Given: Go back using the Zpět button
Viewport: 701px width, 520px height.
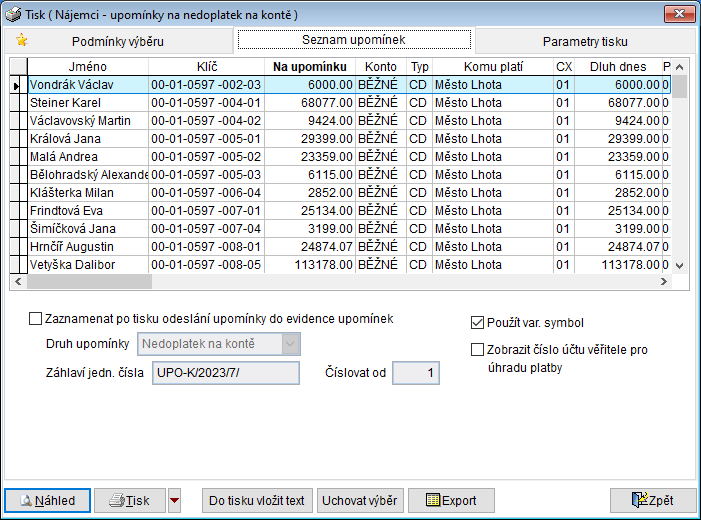Looking at the screenshot, I should click(652, 500).
